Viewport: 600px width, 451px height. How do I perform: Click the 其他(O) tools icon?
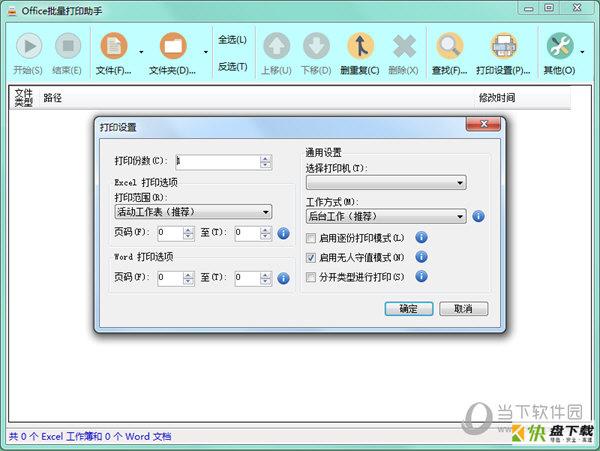559,46
